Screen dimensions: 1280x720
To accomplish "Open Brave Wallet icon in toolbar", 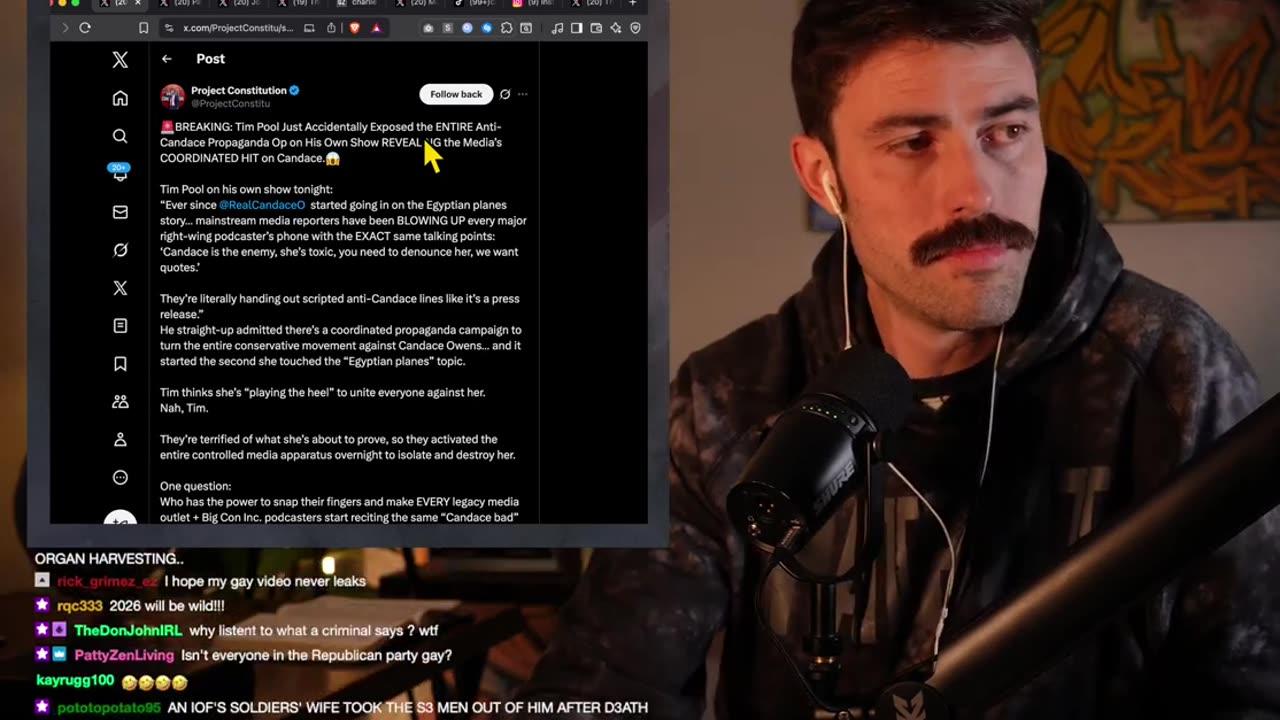I will pos(596,28).
